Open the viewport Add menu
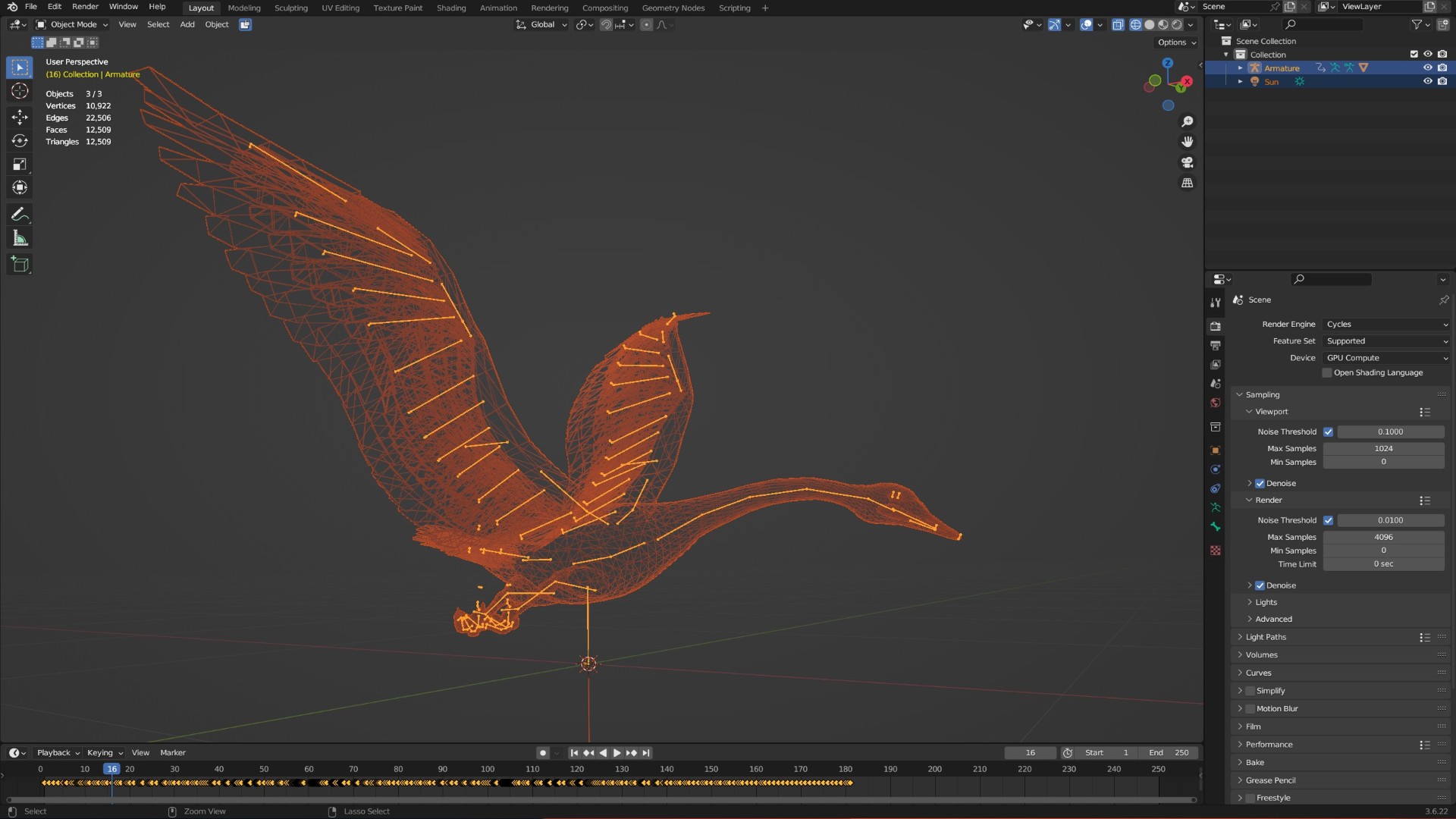The width and height of the screenshot is (1456, 819). [x=187, y=24]
